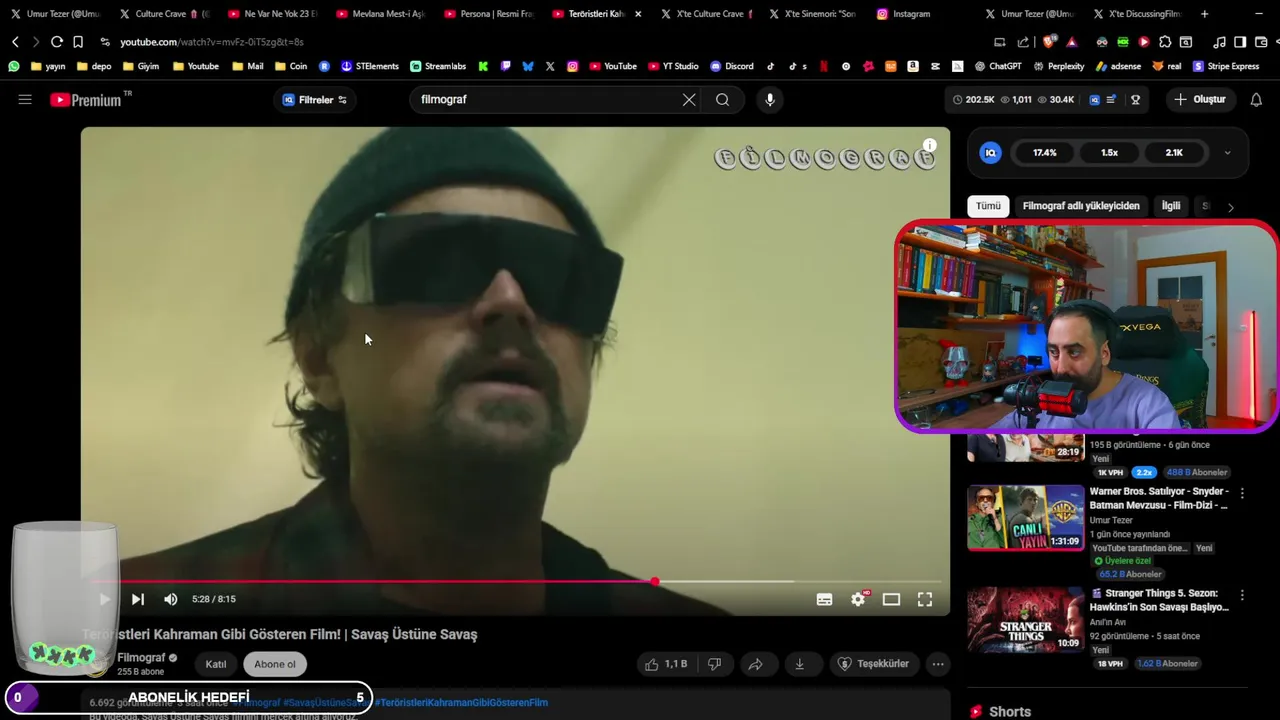
Task: Open the Brave Shields lion icon
Action: click(1048, 42)
